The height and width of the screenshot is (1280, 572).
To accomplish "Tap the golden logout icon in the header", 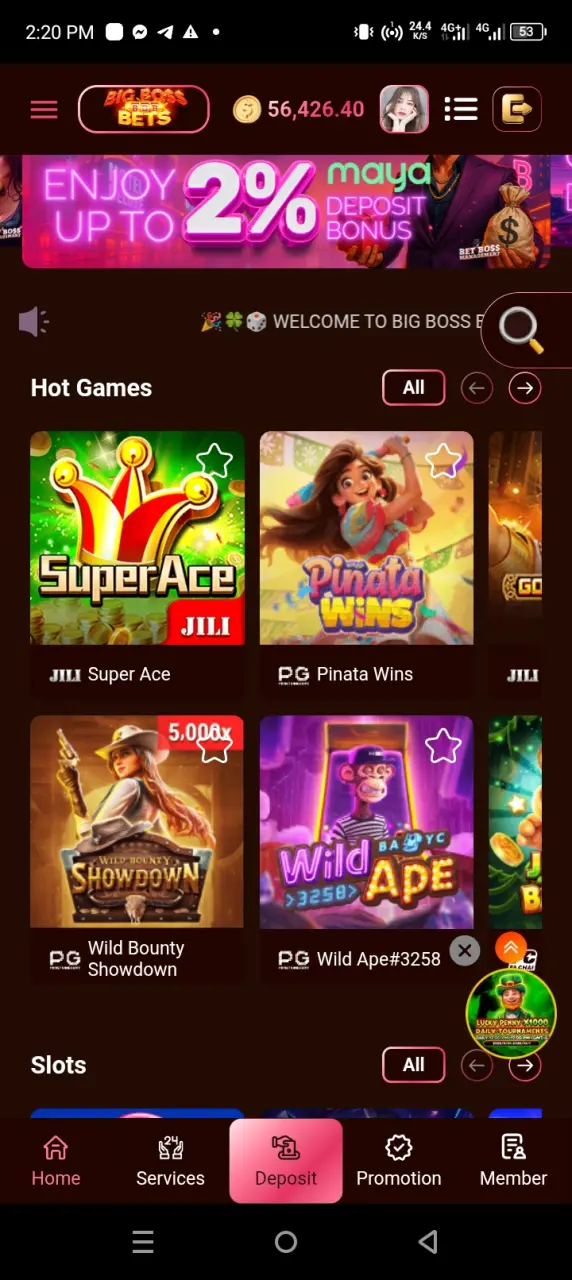I will (x=517, y=109).
